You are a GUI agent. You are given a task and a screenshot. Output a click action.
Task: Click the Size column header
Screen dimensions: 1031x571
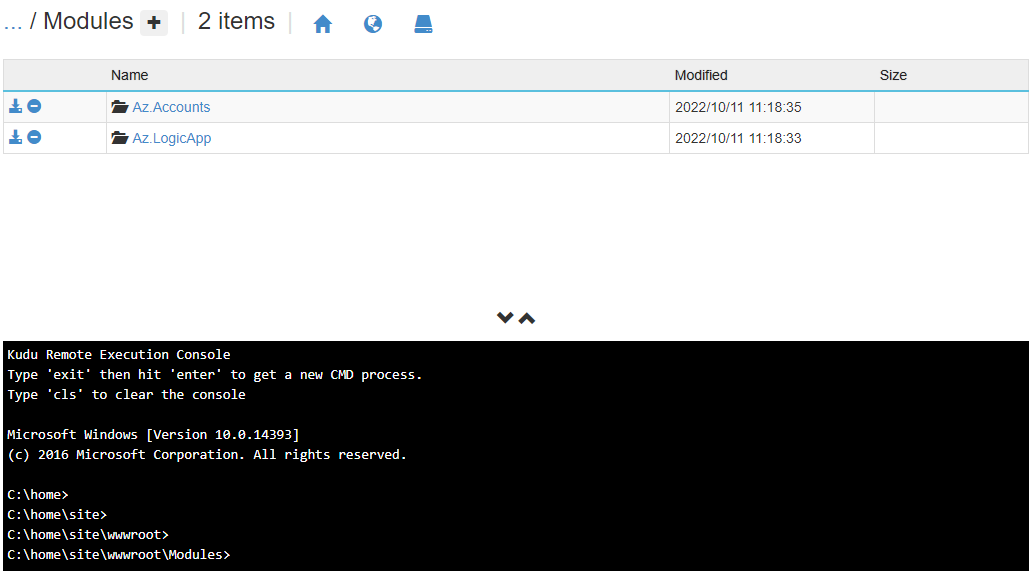[893, 75]
